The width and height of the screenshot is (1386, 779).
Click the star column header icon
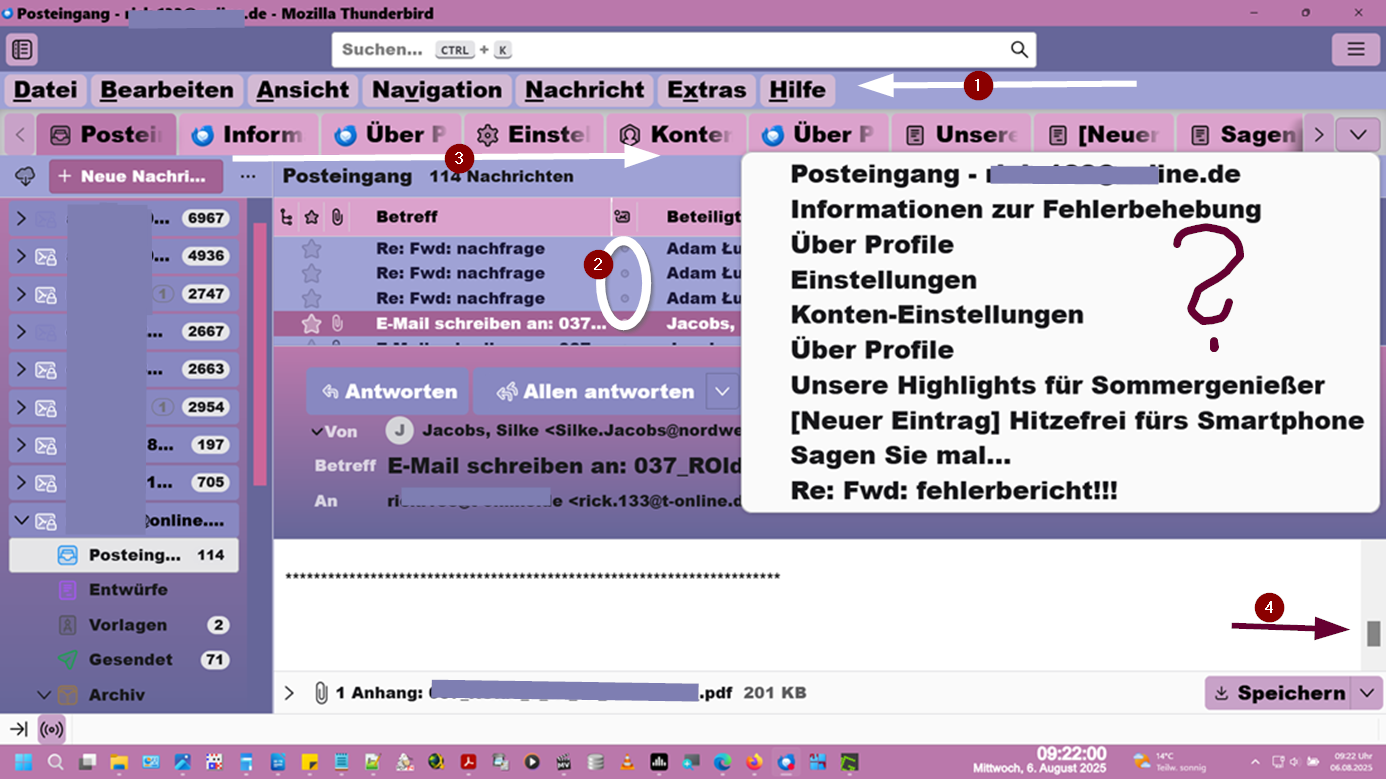[x=312, y=216]
